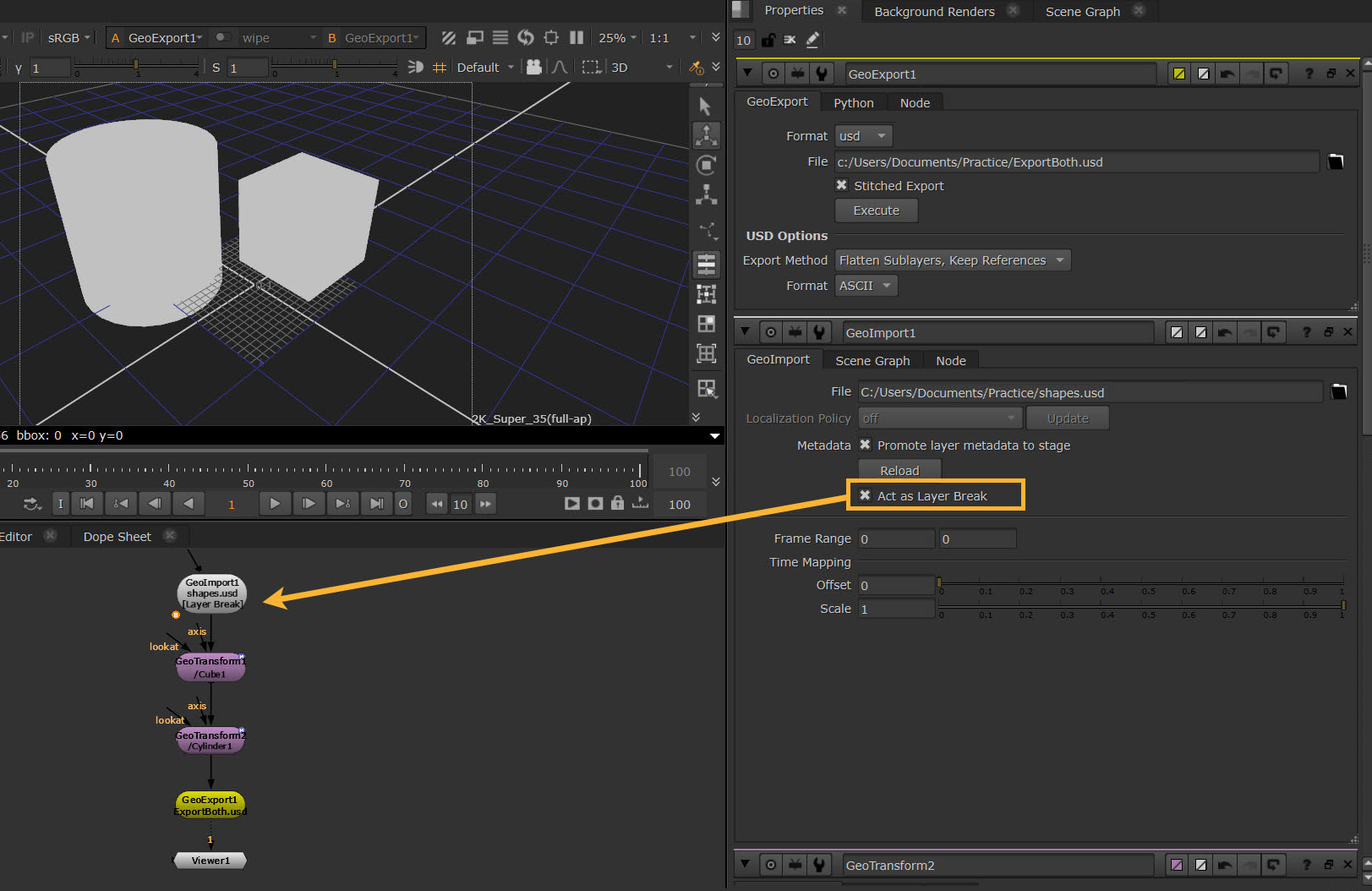Click the flipbook render icon on timeline
Image resolution: width=1372 pixels, height=891 pixels.
coord(572,504)
